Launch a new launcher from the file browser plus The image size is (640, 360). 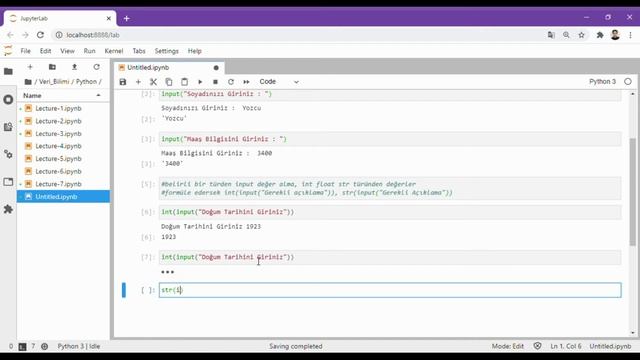coord(30,67)
